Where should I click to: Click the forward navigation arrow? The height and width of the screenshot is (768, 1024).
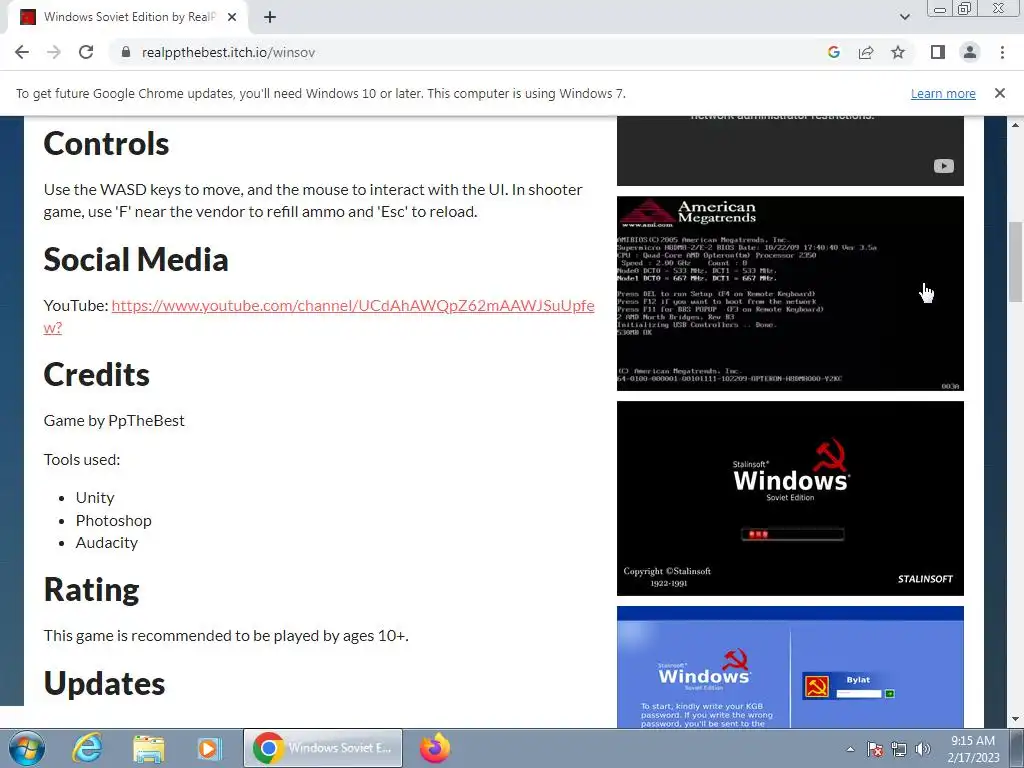pos(54,52)
